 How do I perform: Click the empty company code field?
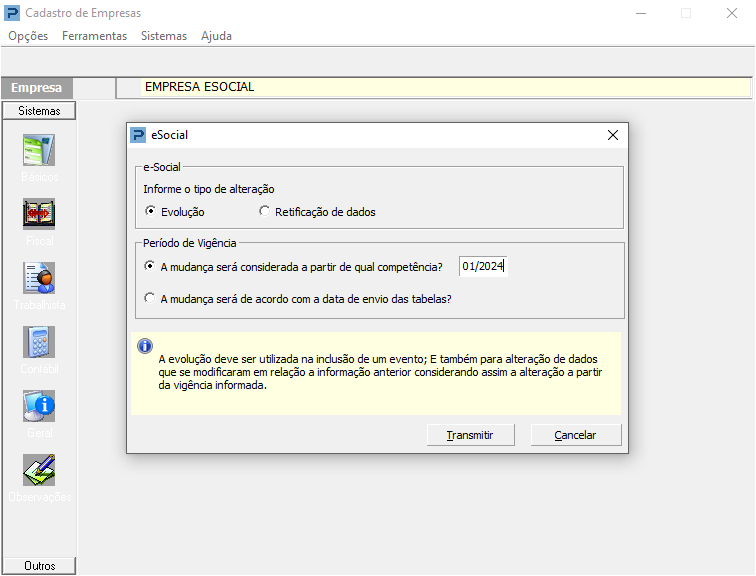click(94, 88)
